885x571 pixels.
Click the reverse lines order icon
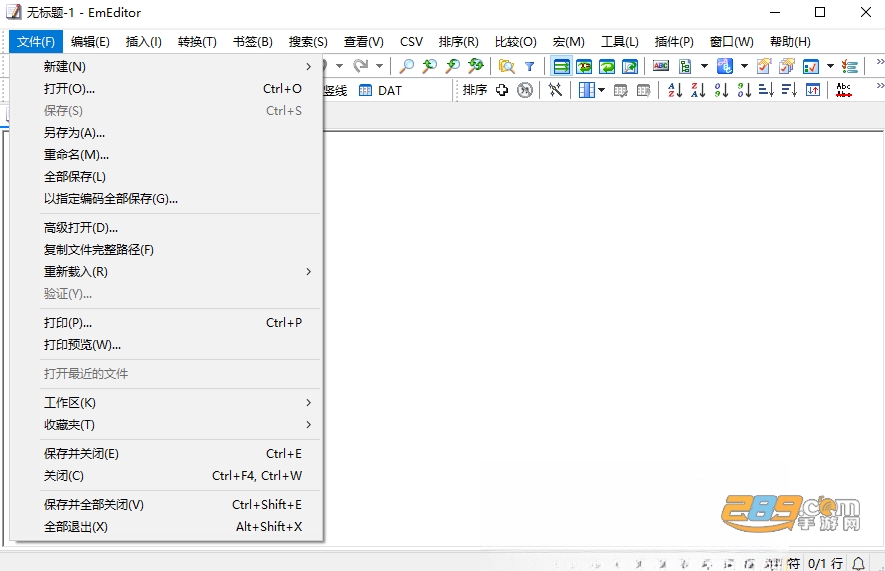(813, 90)
